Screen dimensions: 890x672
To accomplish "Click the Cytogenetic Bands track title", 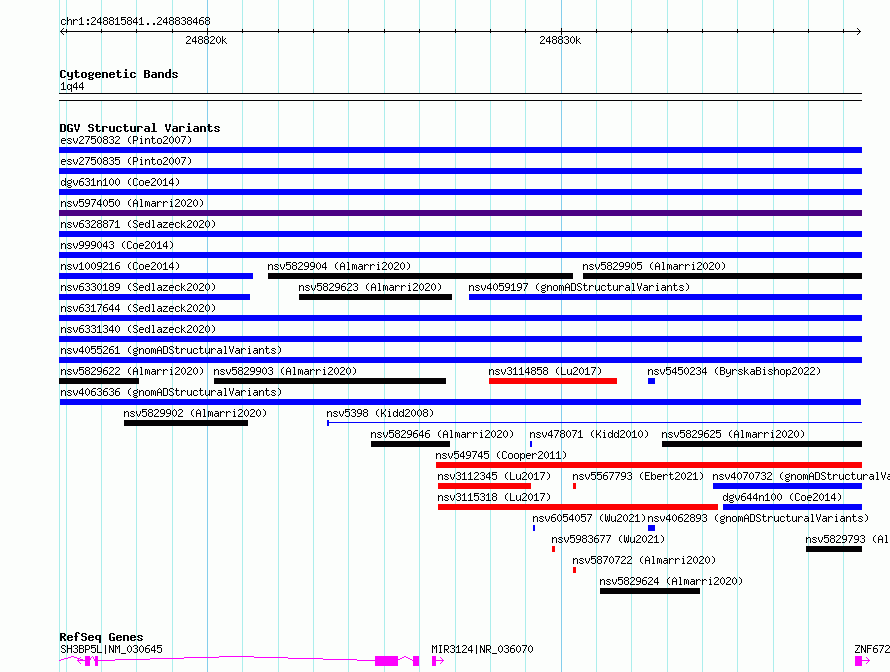I will (119, 74).
